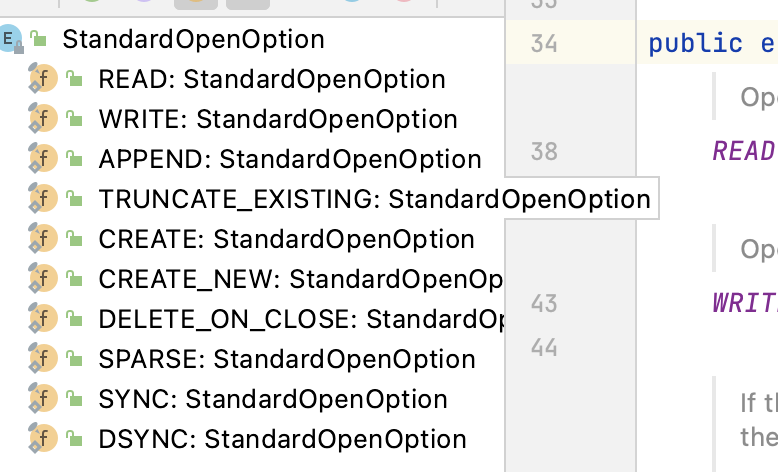Select the CREATE: StandardOpenOption entry
The height and width of the screenshot is (472, 778).
[x=286, y=239]
